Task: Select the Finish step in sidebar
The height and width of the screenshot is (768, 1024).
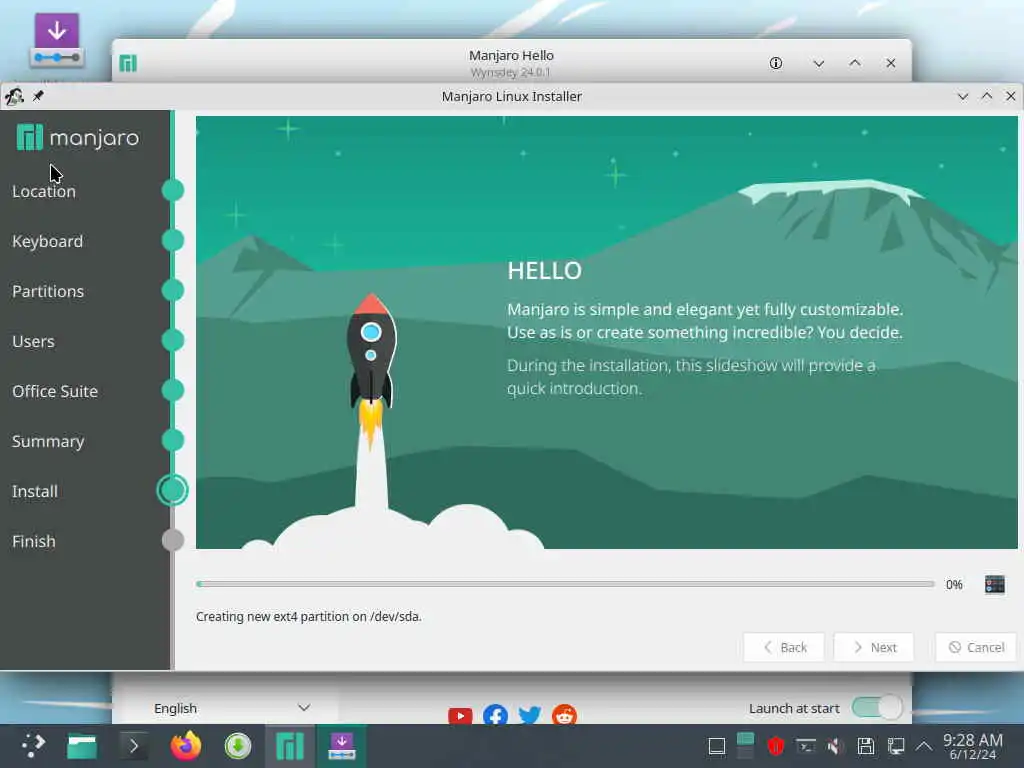Action: 34,541
